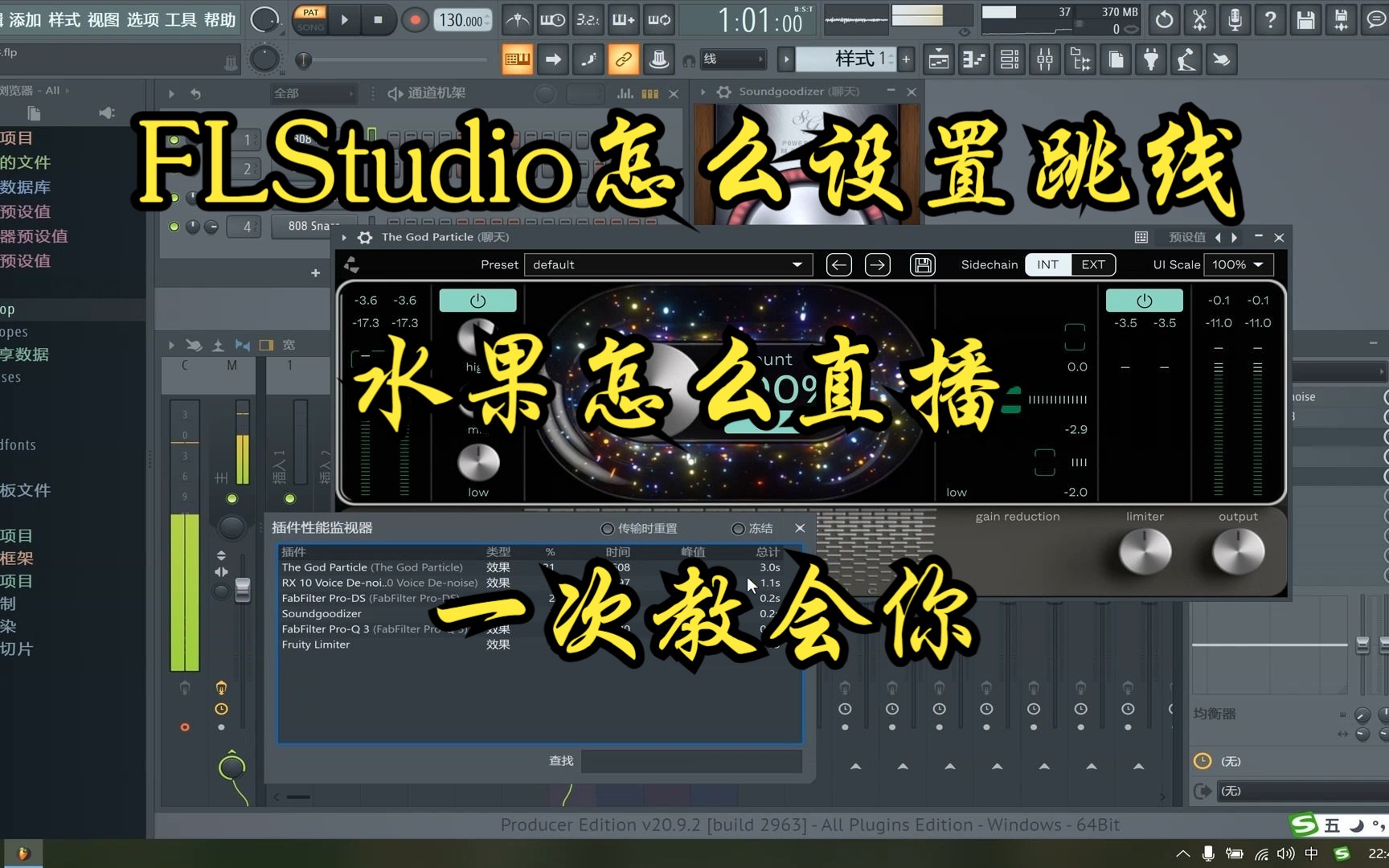Open the 添加 menu
Screen dimensions: 1389x868
pyautogui.click(x=25, y=19)
